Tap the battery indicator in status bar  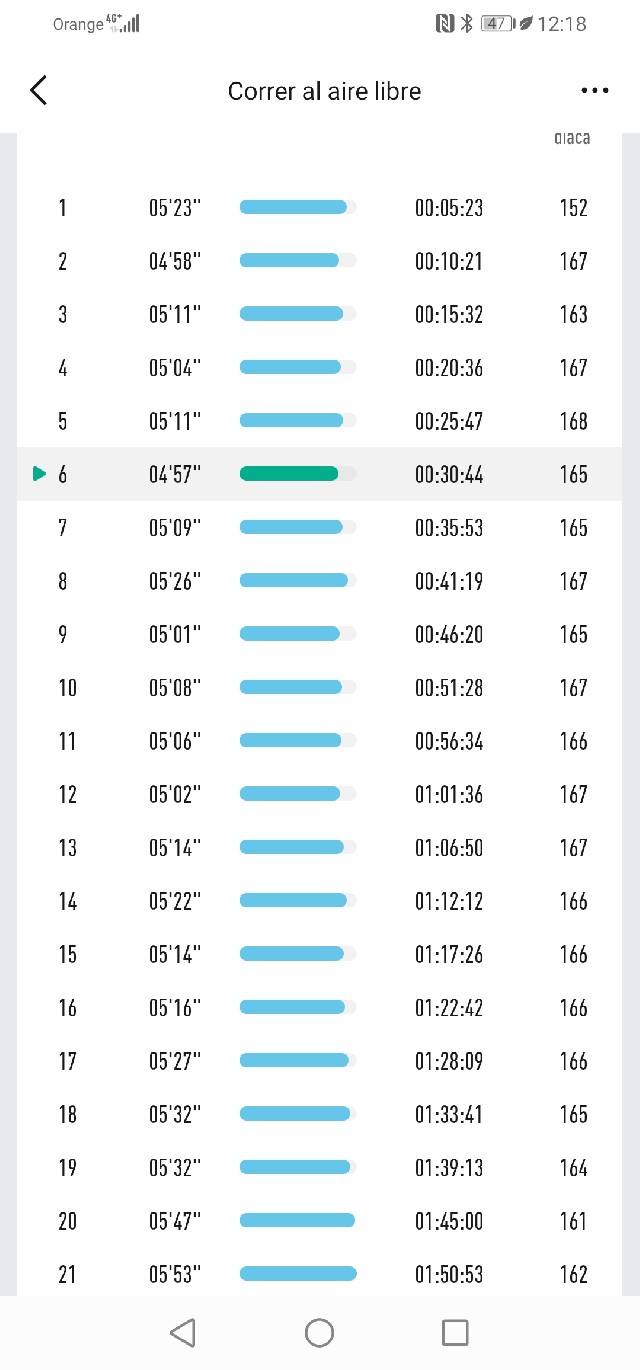point(497,23)
